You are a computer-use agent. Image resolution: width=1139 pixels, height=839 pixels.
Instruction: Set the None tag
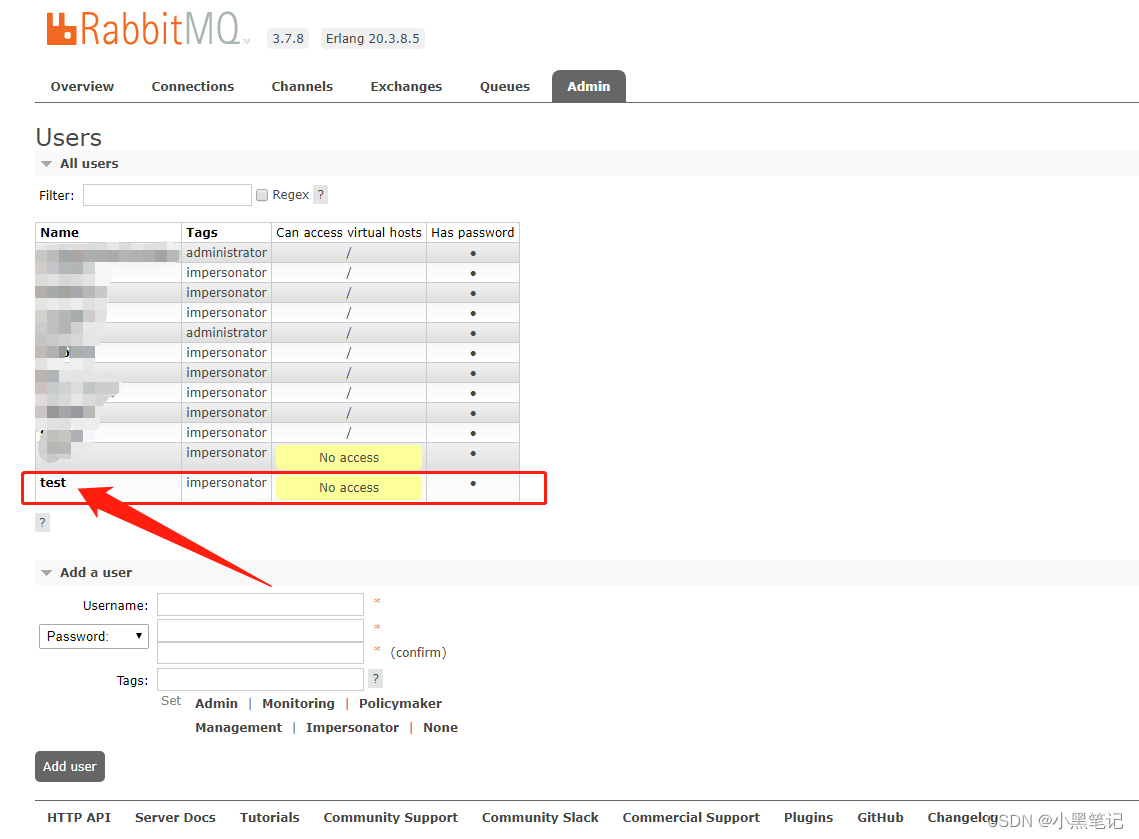pos(441,727)
